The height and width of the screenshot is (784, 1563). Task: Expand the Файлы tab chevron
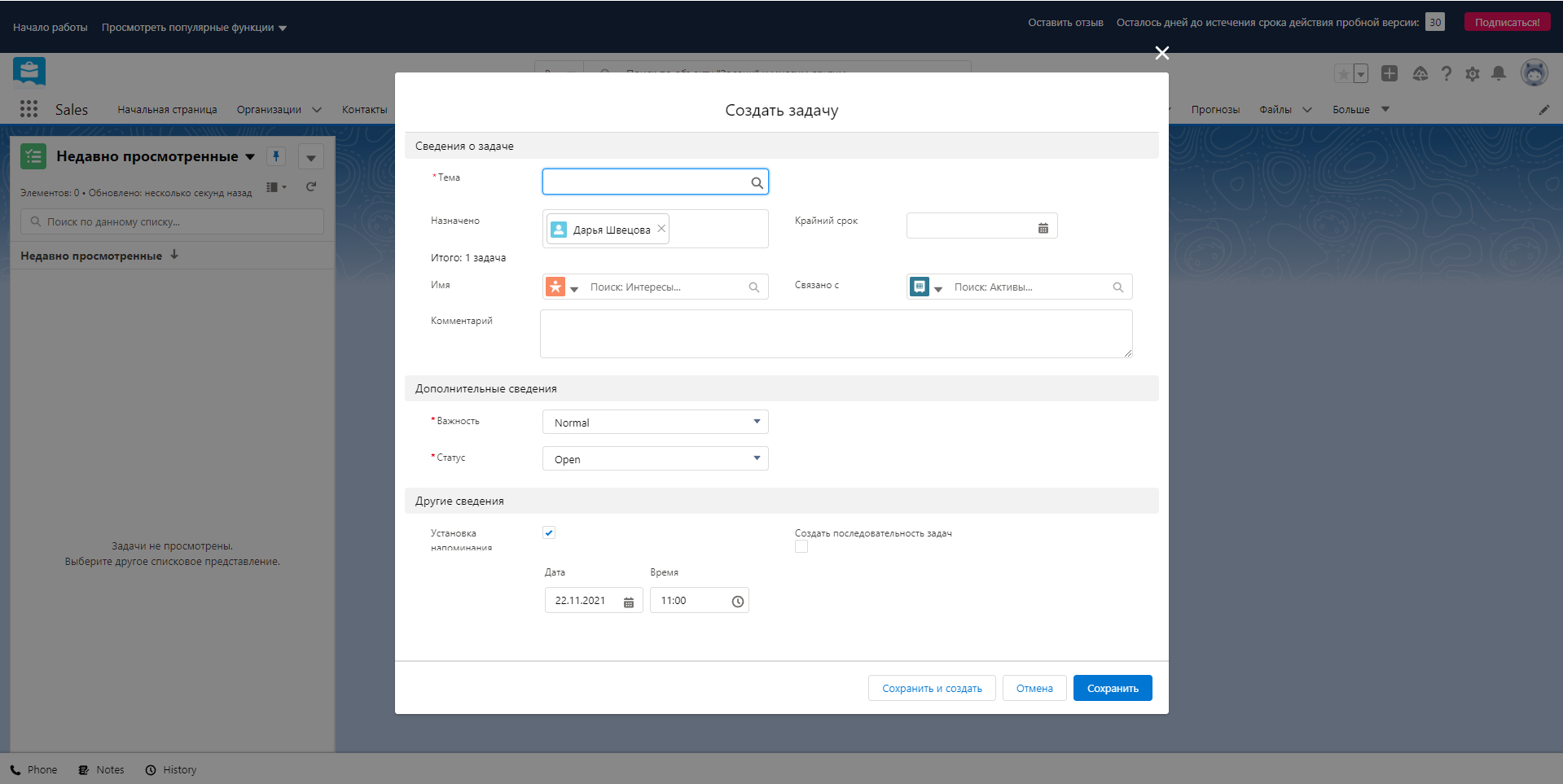pyautogui.click(x=1307, y=110)
